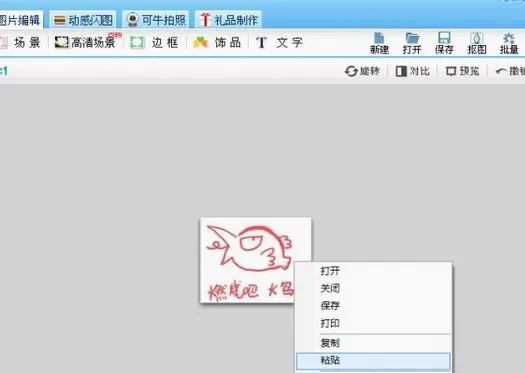Viewport: 525px width, 373px height.
Task: Open 高清场景 label
Action: [93, 43]
